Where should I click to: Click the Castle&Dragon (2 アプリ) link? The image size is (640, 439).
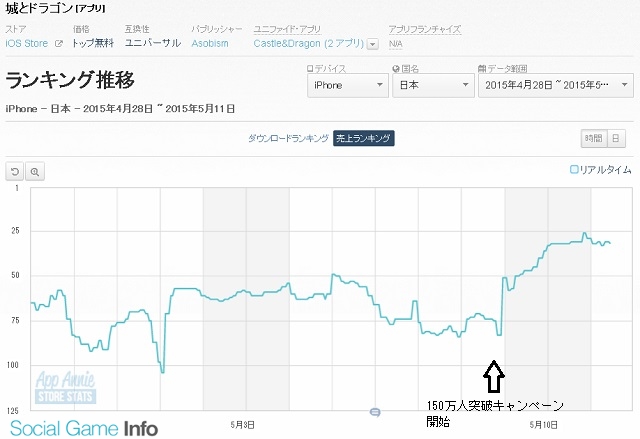point(308,44)
